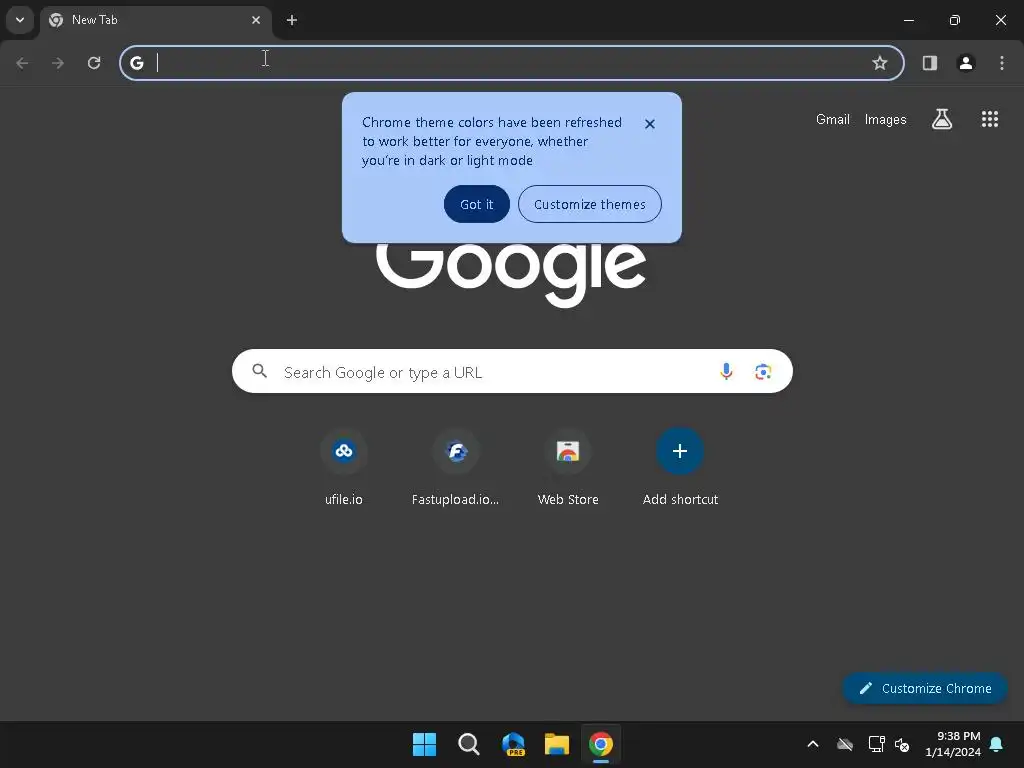Open the Google apps grid
This screenshot has width=1024, height=768.
point(990,119)
